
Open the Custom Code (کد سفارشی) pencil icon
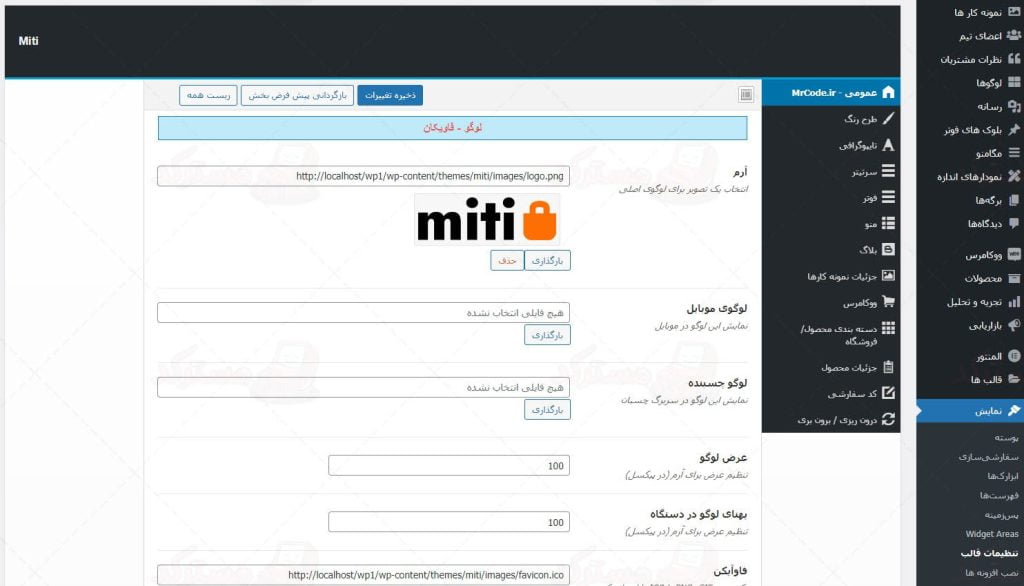(x=888, y=394)
